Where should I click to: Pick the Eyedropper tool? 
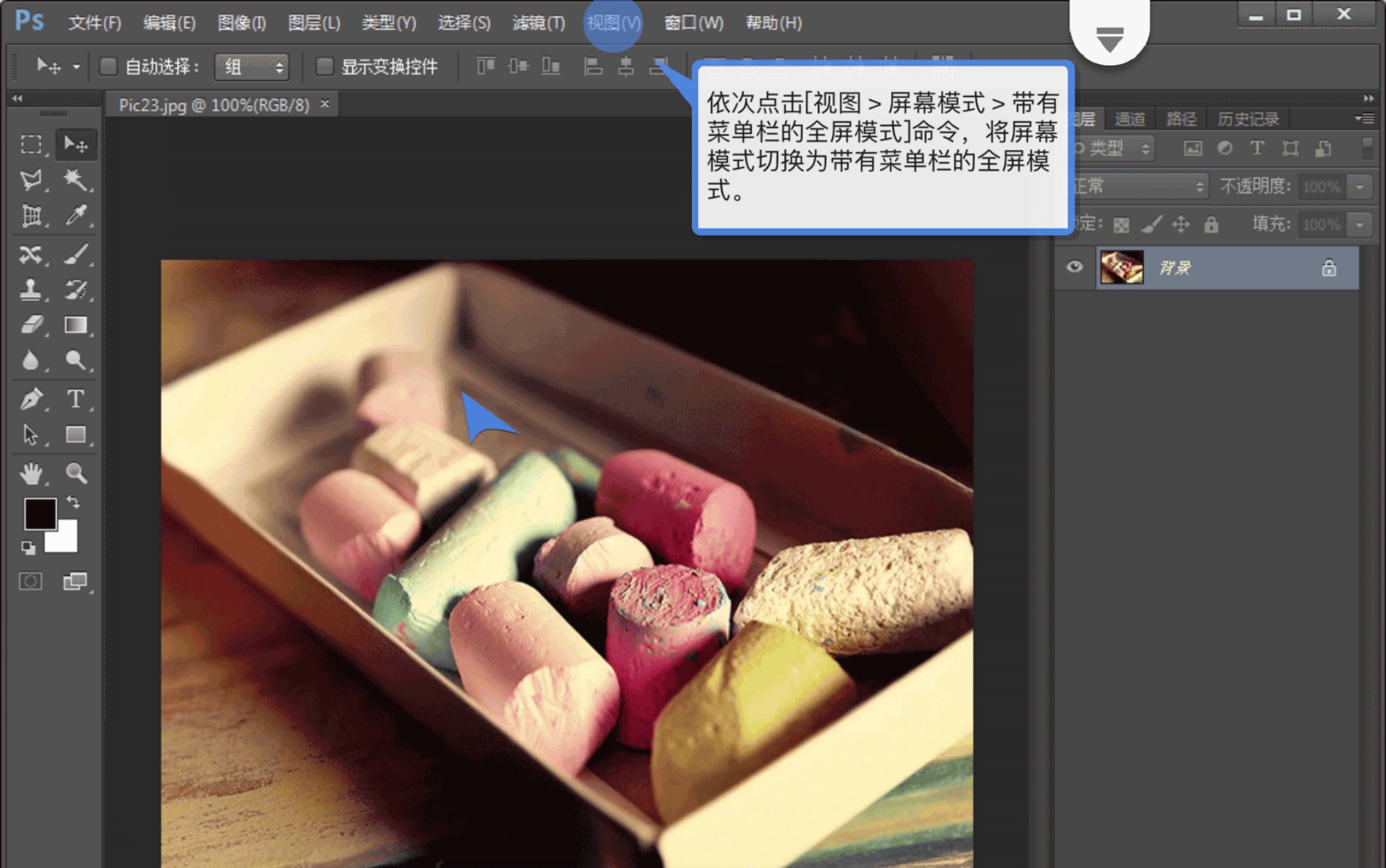coord(76,216)
